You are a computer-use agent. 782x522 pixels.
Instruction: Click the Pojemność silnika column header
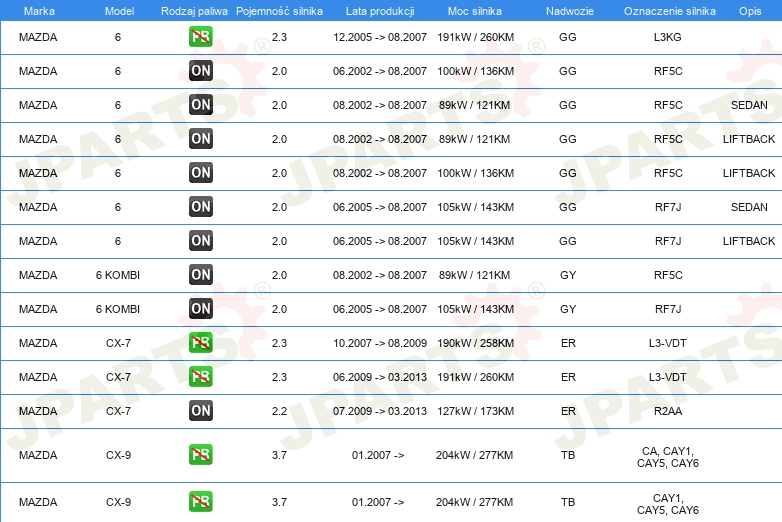click(279, 11)
